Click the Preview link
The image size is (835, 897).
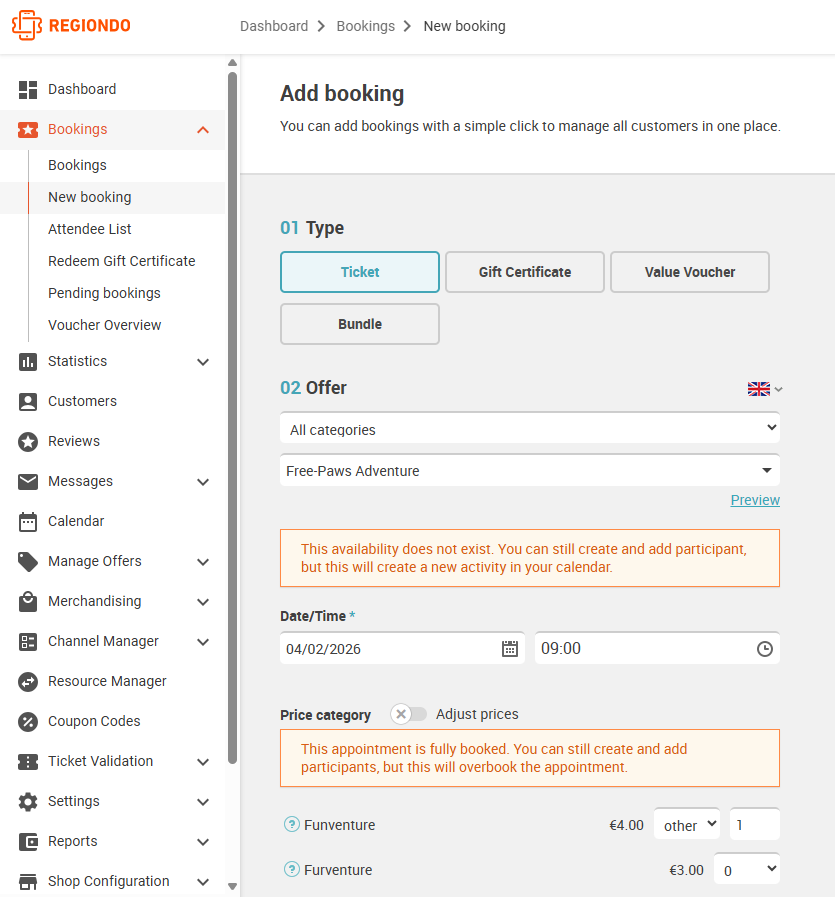click(755, 500)
